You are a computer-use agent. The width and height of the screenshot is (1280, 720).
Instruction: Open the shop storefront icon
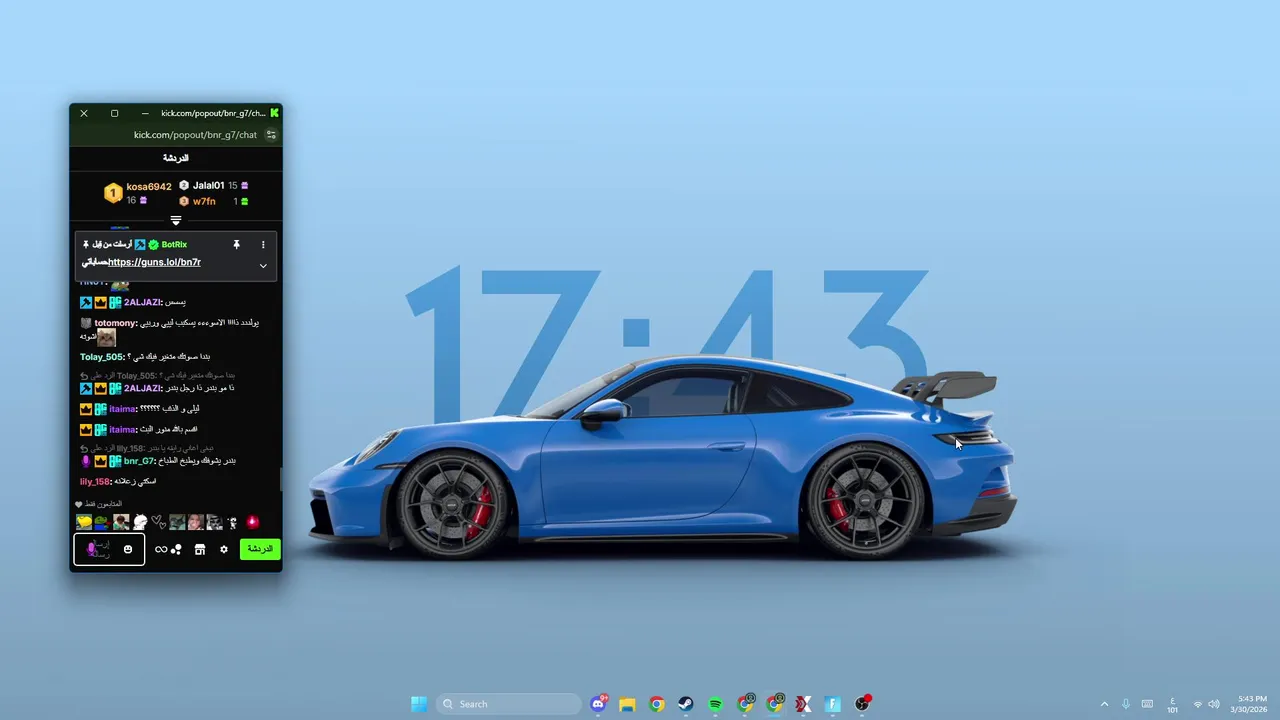[x=200, y=549]
